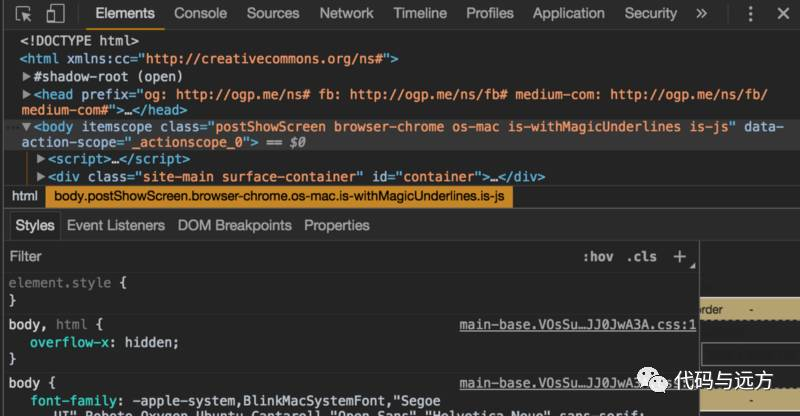Edit the overflow-x hidden value
Image resolution: width=800 pixels, height=416 pixels.
click(x=151, y=342)
